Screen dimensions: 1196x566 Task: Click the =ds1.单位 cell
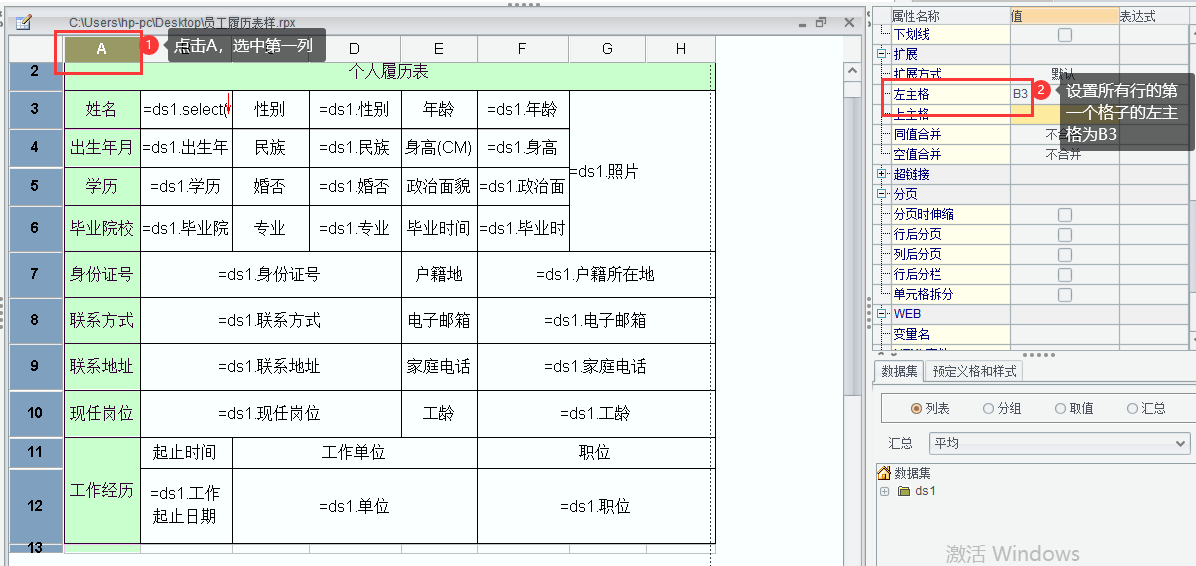(355, 506)
